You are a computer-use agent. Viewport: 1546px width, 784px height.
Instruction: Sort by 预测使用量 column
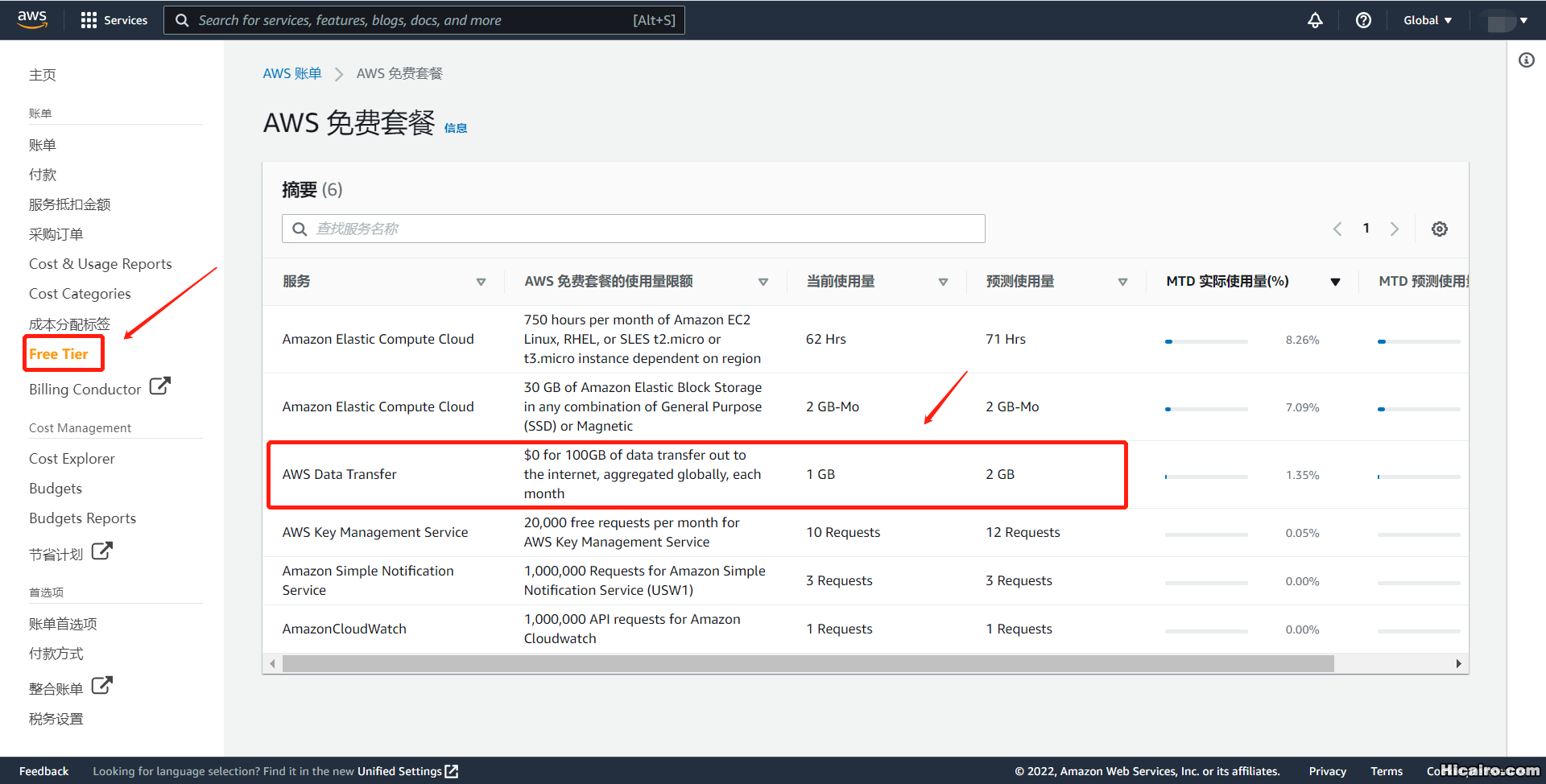coord(1122,282)
